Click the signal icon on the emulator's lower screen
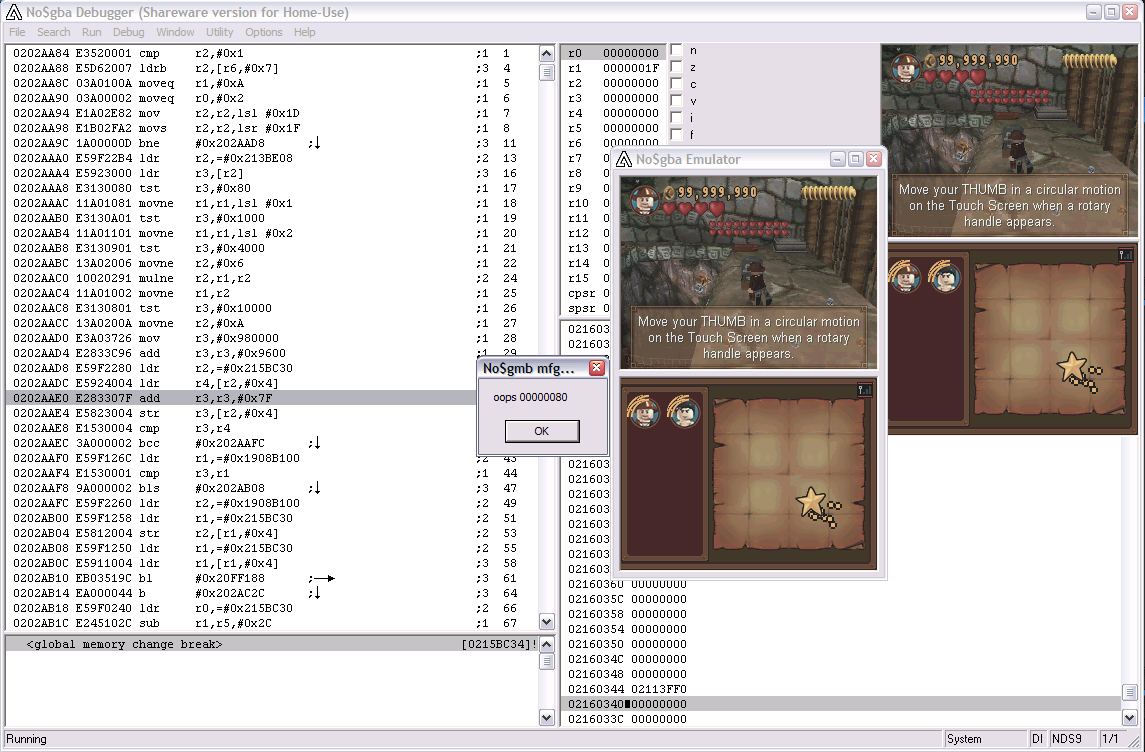 [865, 390]
